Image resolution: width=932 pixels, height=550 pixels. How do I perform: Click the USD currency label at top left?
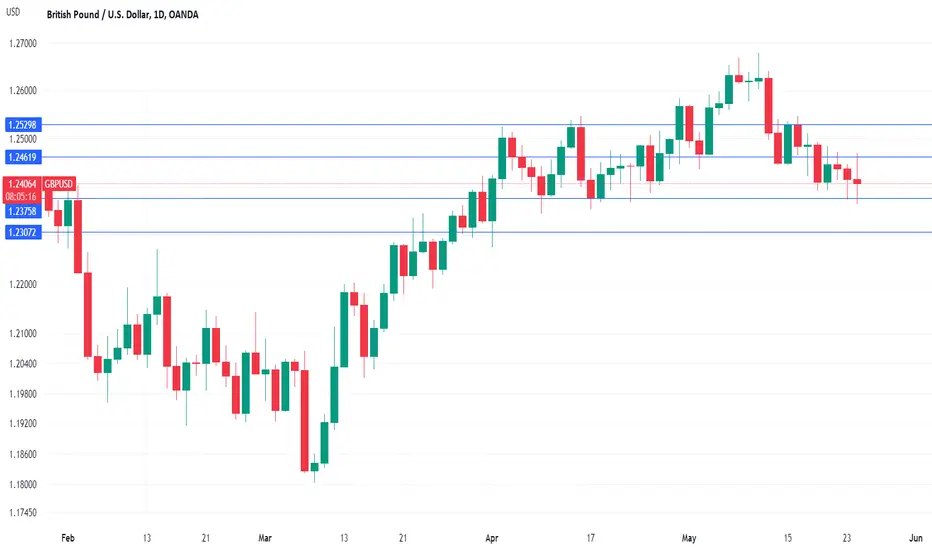point(13,12)
